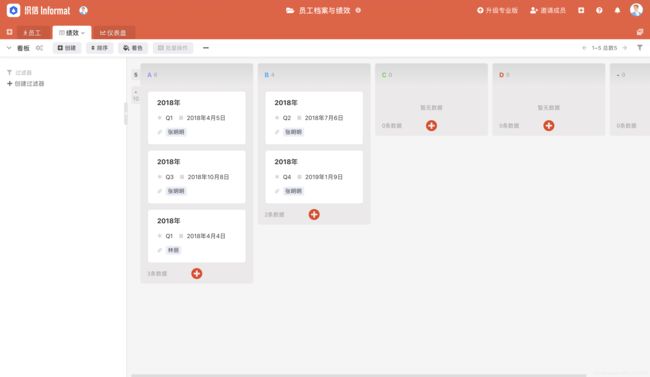
Task: Add a record to column A with plus
Action: (197, 274)
